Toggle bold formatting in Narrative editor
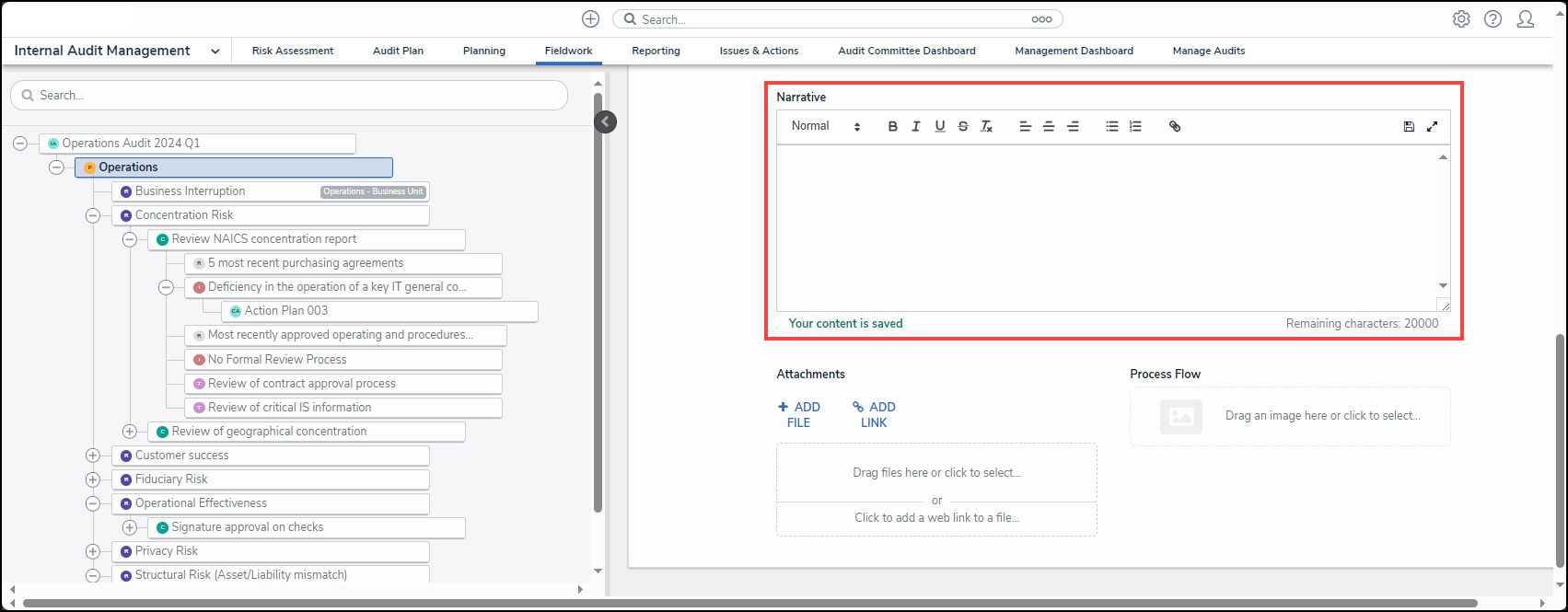This screenshot has width=1568, height=612. pyautogui.click(x=892, y=127)
